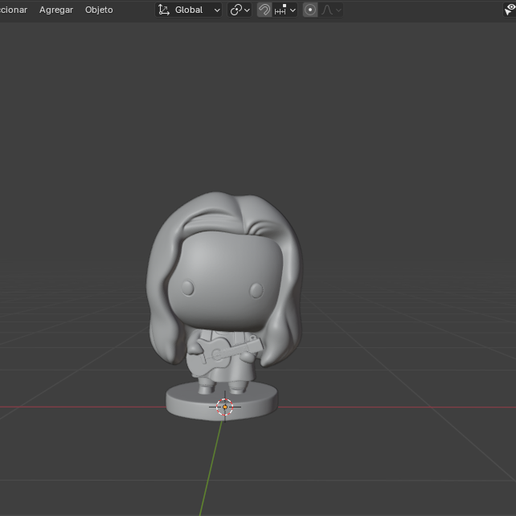This screenshot has height=516, width=516.
Task: Click the figurine's left eye bump
Action: (188, 288)
